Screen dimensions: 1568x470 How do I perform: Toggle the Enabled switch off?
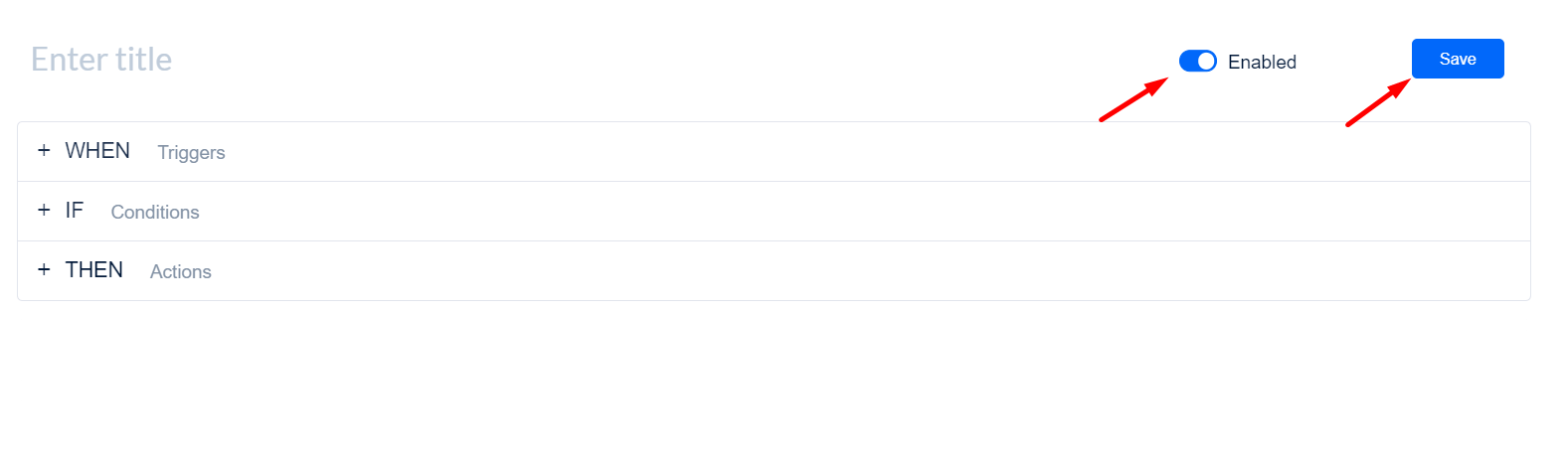1198,62
